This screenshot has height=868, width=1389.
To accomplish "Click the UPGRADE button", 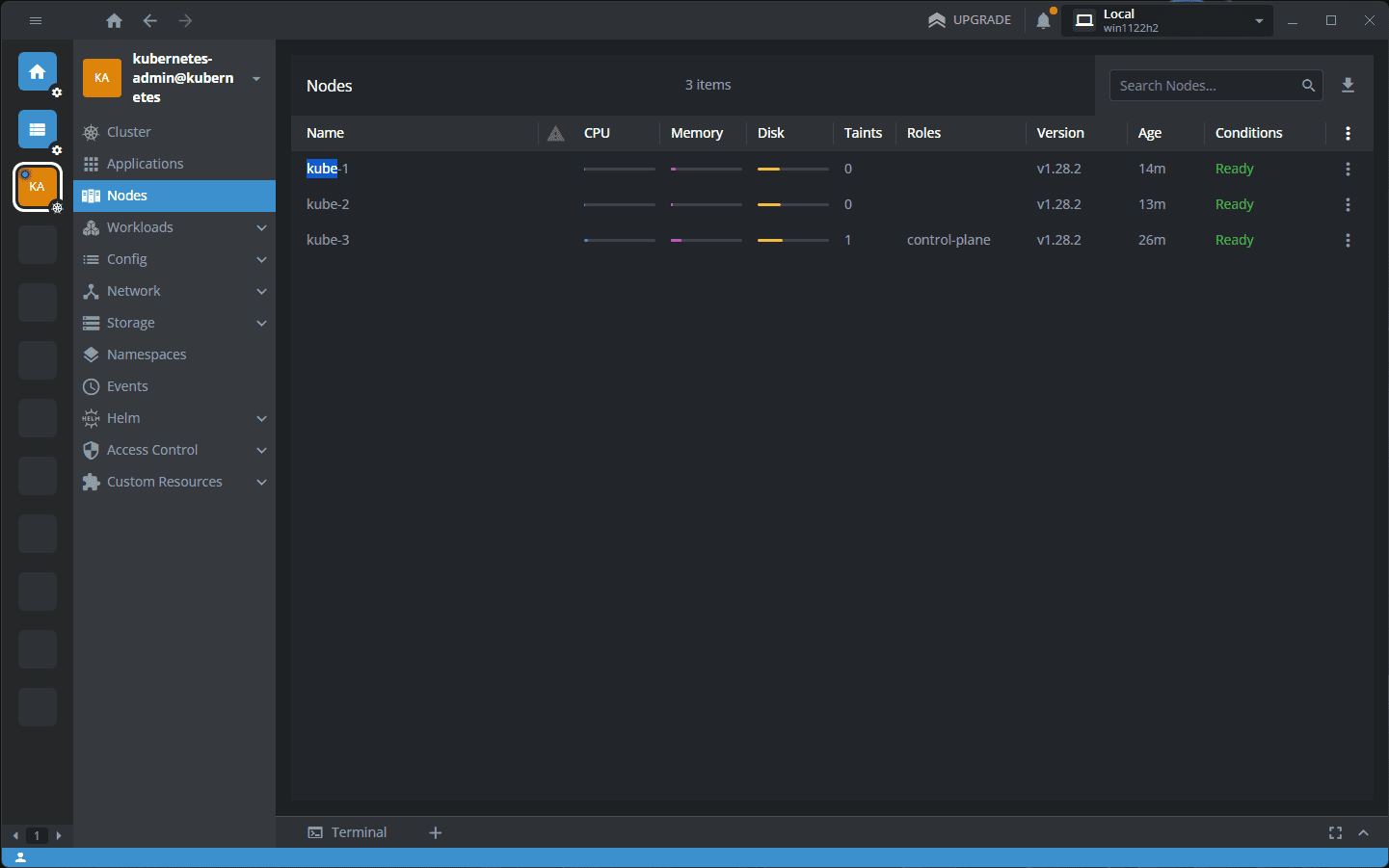I will point(970,19).
